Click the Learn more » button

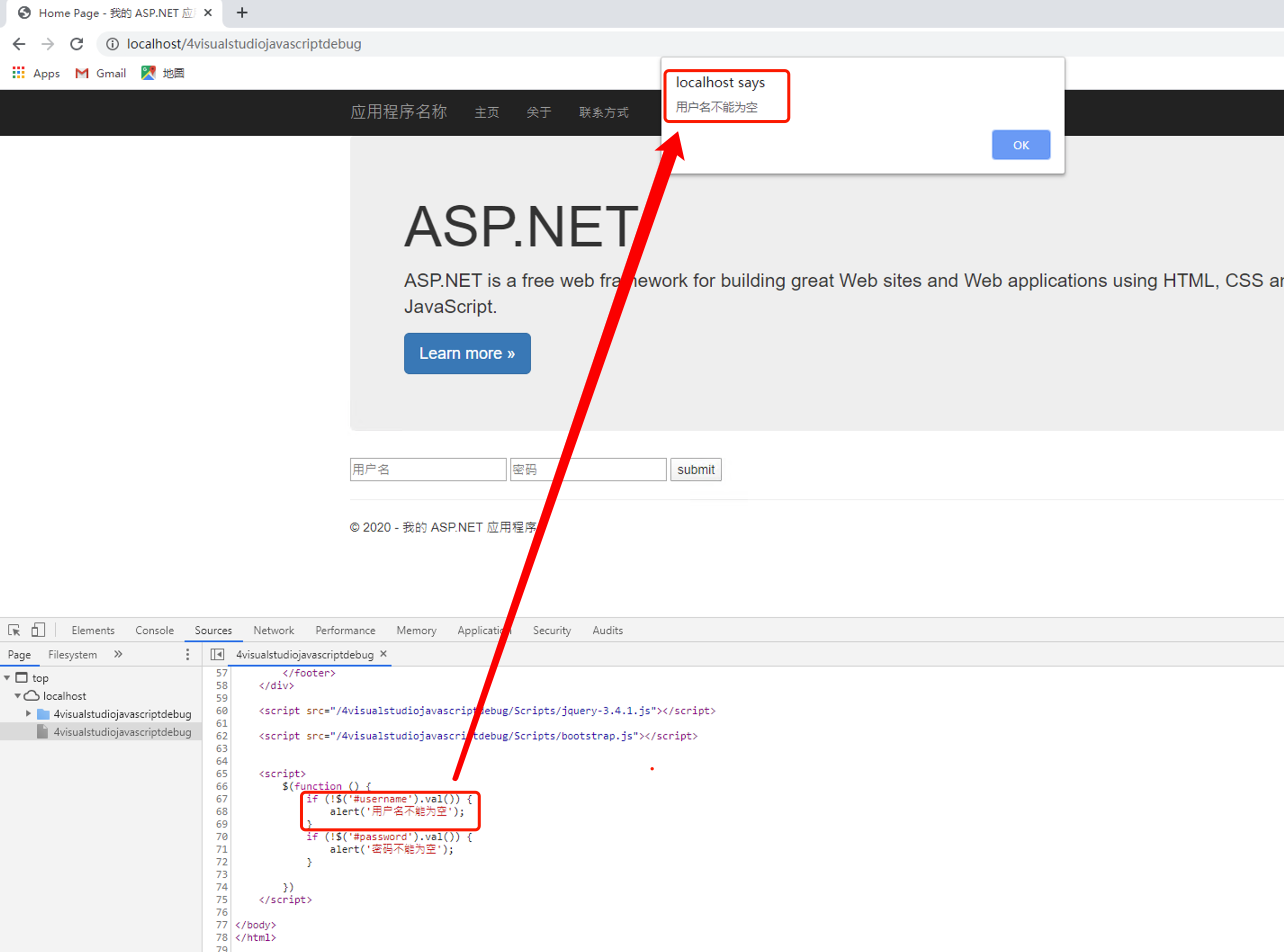pyautogui.click(x=467, y=354)
